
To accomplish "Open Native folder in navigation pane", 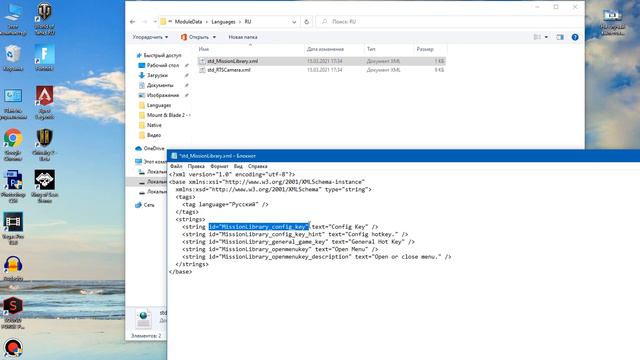I will [x=154, y=125].
